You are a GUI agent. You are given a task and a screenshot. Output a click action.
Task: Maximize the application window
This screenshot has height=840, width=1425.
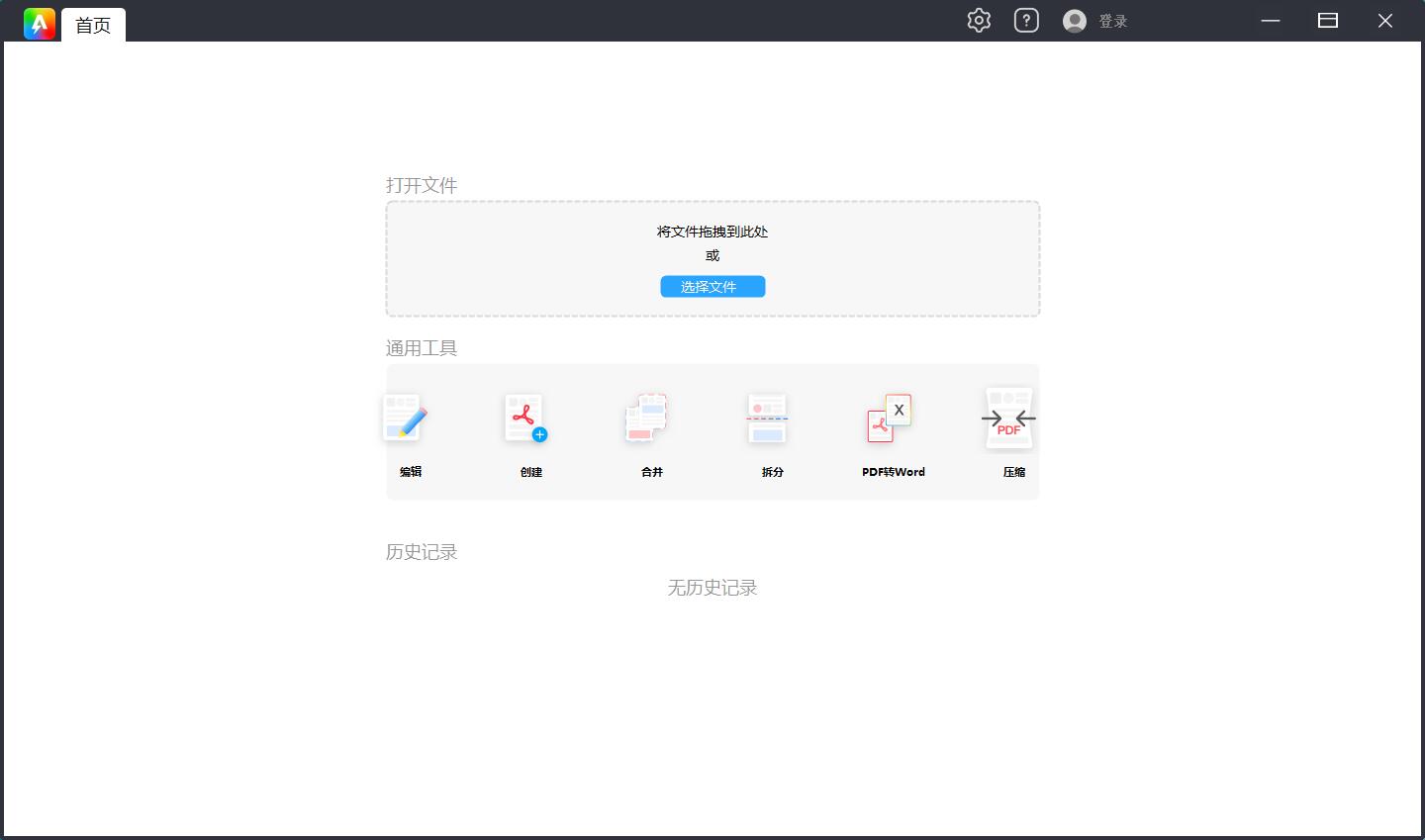(x=1328, y=21)
